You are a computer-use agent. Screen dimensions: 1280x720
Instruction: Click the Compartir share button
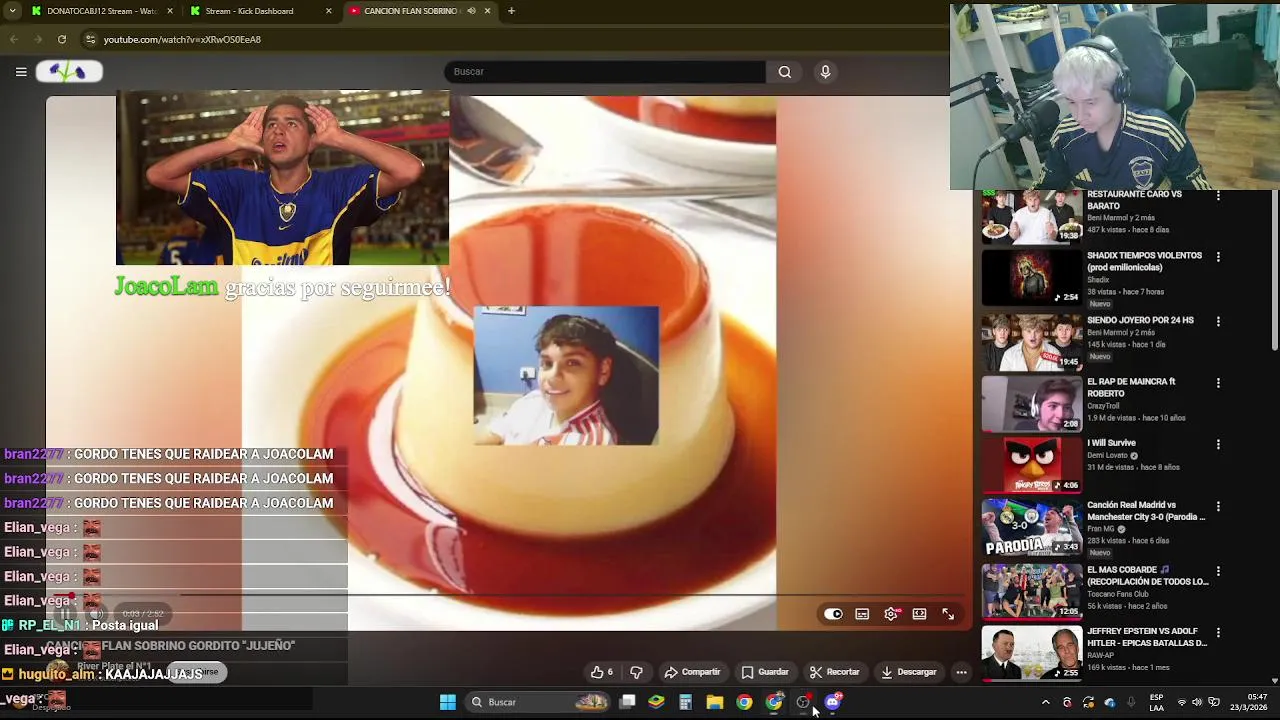click(692, 672)
